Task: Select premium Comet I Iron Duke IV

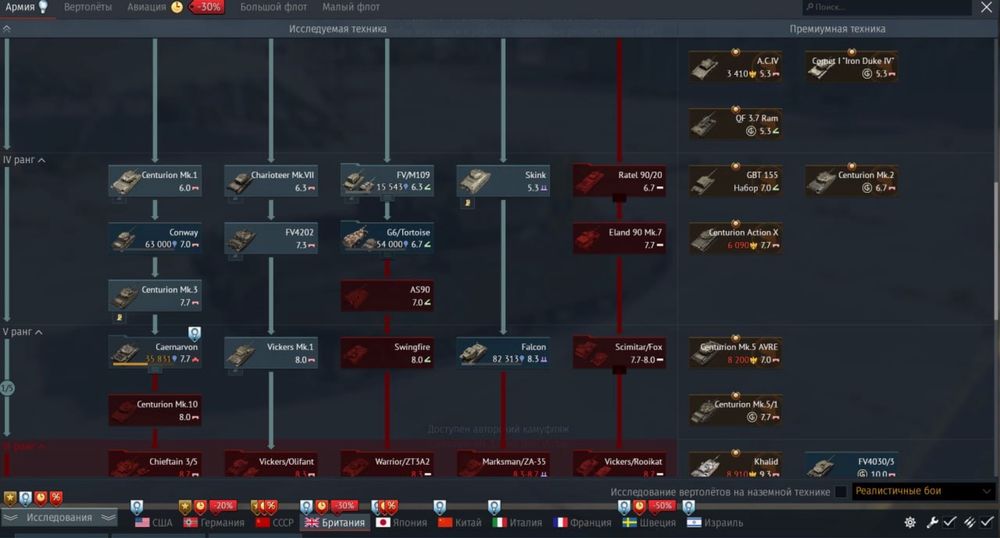Action: tap(851, 66)
